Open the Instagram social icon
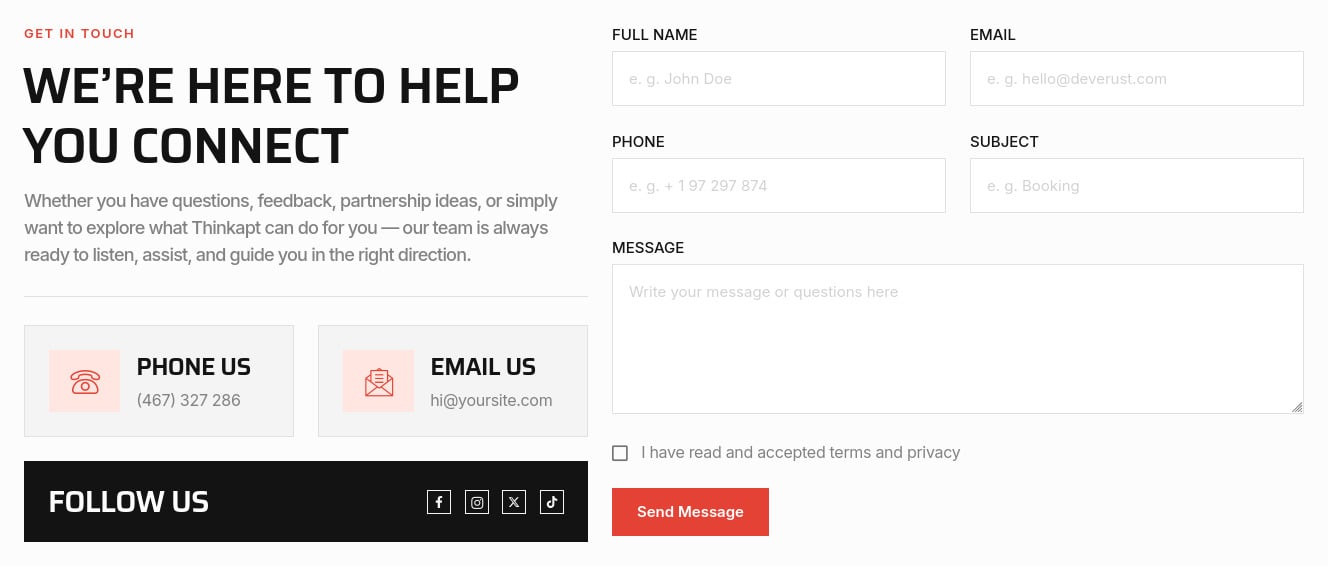The width and height of the screenshot is (1328, 566). coord(477,502)
